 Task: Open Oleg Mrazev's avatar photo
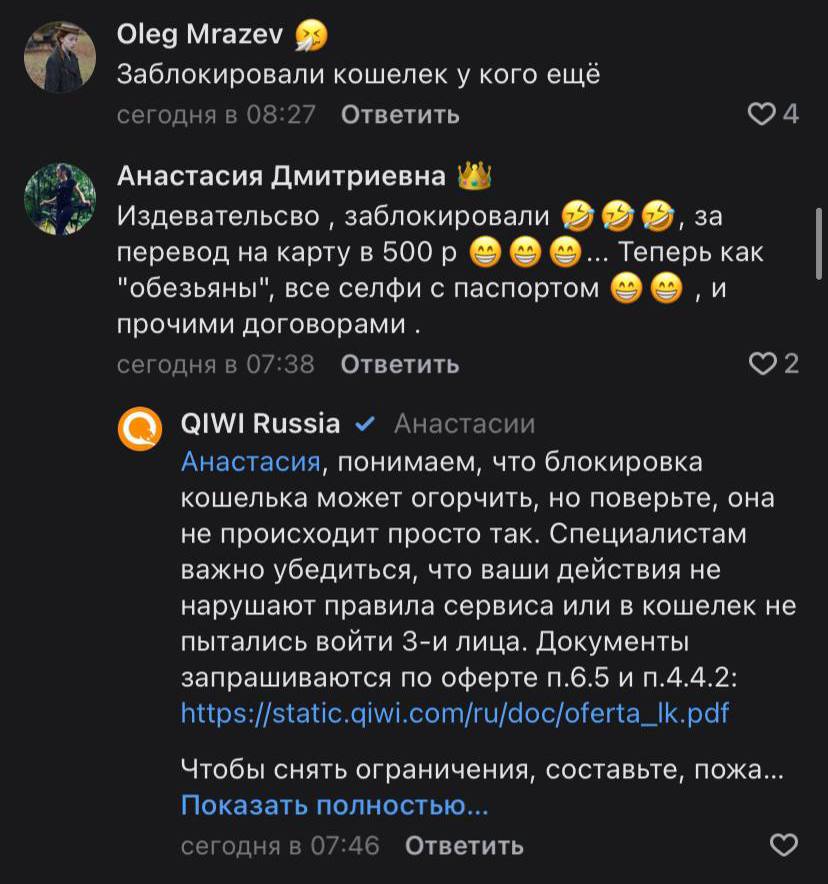pyautogui.click(x=59, y=58)
